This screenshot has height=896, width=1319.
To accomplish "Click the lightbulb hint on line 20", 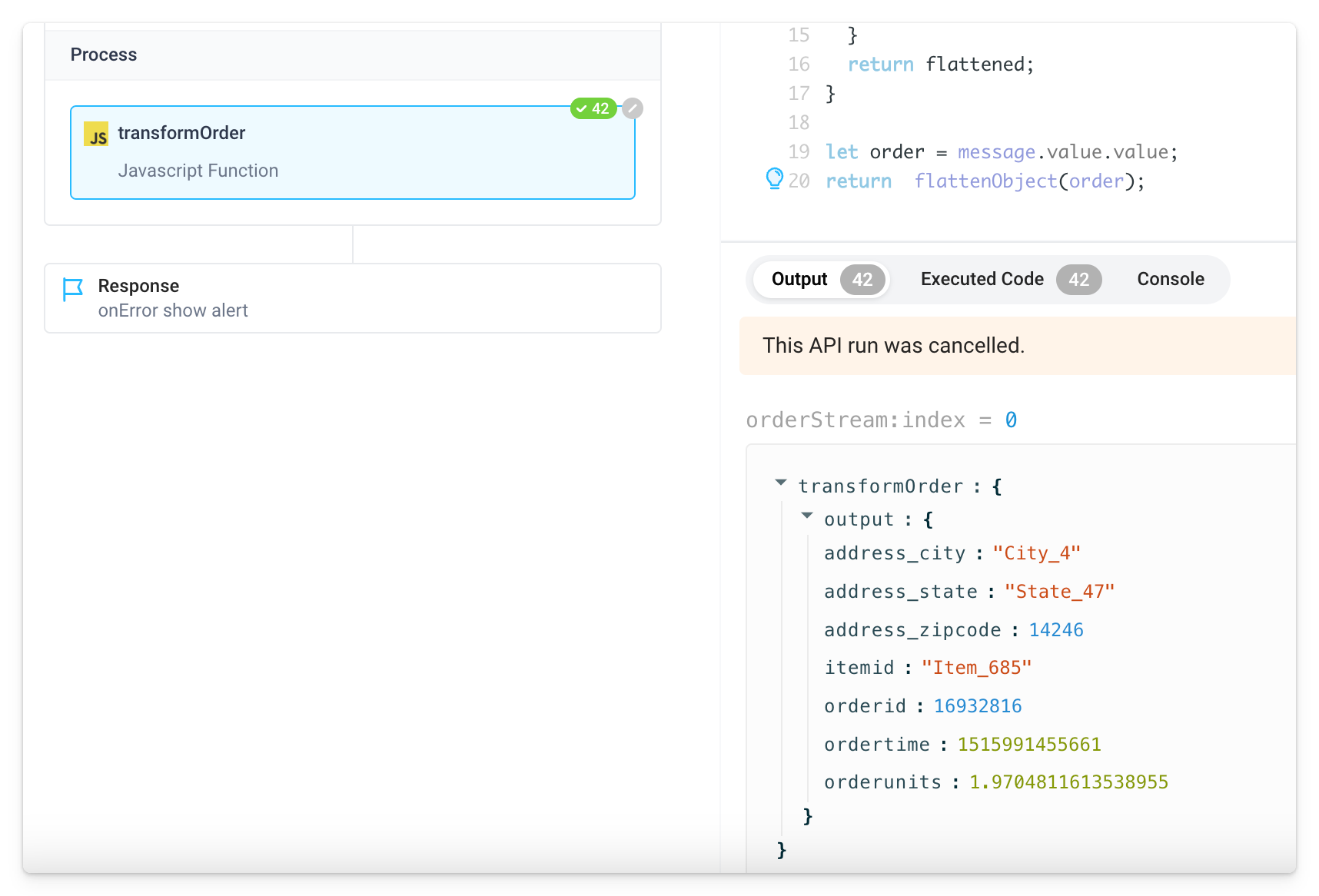I will (774, 178).
